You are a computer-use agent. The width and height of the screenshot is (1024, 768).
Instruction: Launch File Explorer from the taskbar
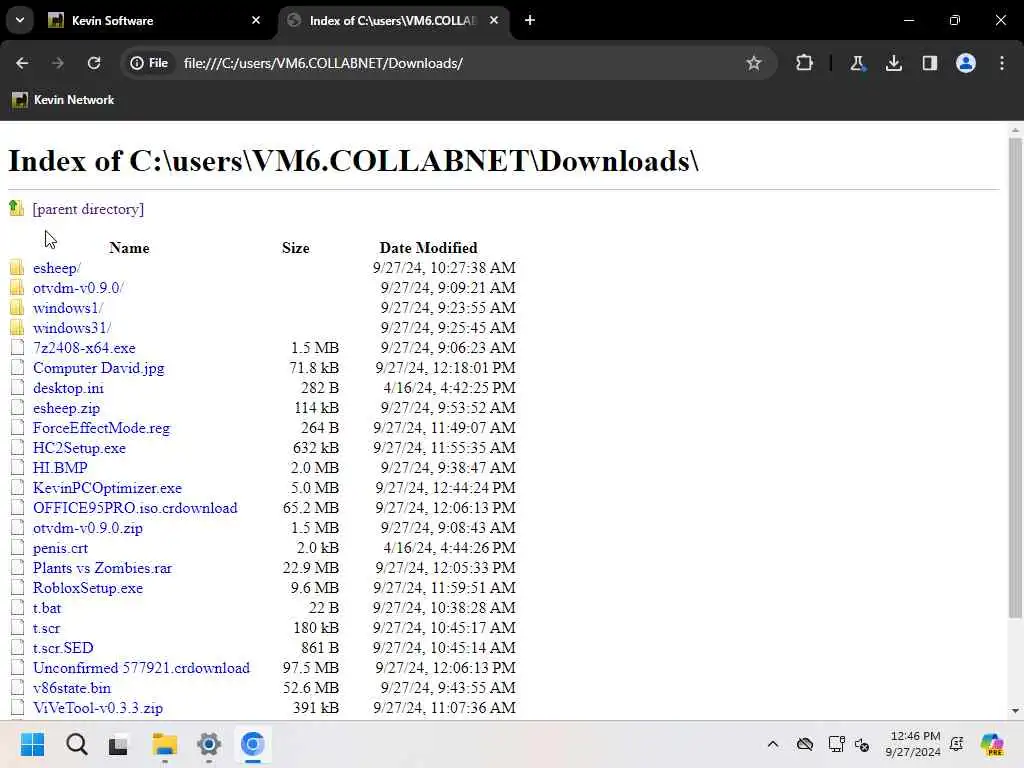pyautogui.click(x=165, y=744)
